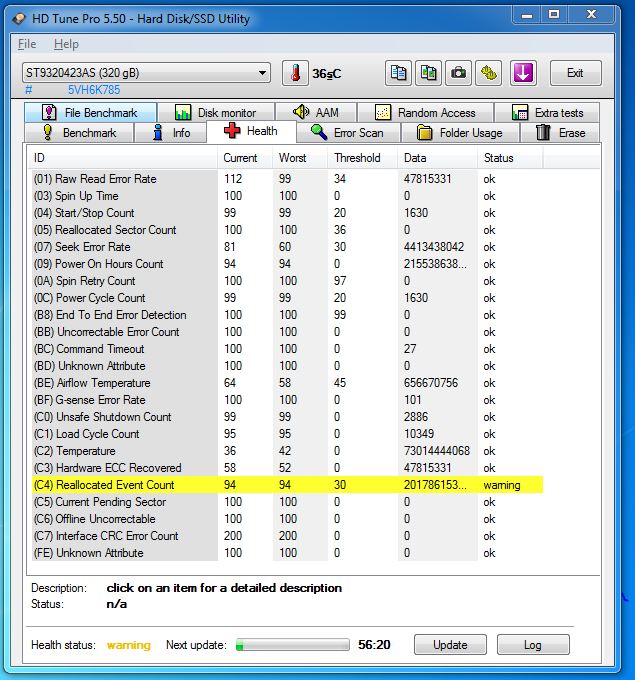This screenshot has height=680, width=635.
Task: Select the Spin Up Time row
Action: pos(286,196)
